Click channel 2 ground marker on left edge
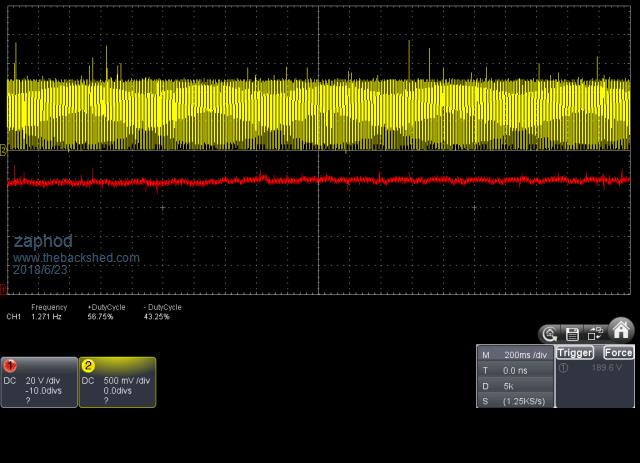The height and width of the screenshot is (463, 640). [3, 150]
